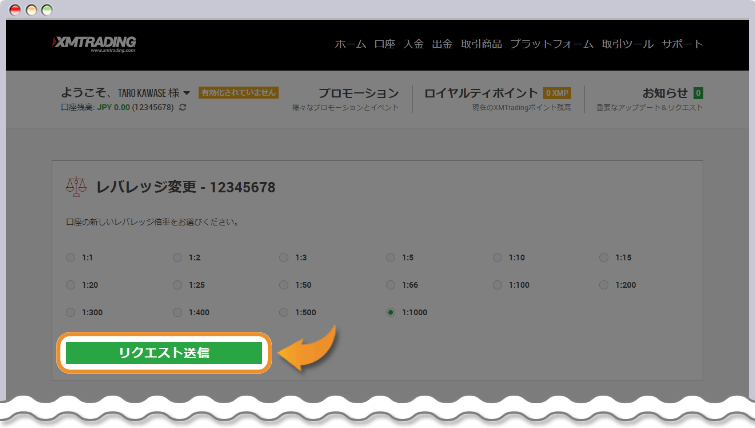
Task: Click the leverage scales icon
Action: pos(76,187)
